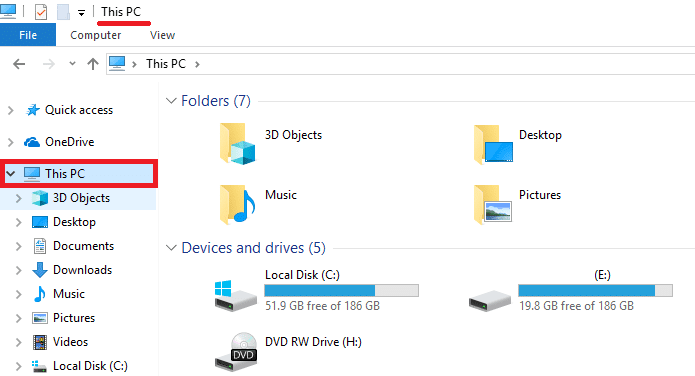The width and height of the screenshot is (695, 376).
Task: Select the 3D Objects folder icon in main pane
Action: coord(237,144)
